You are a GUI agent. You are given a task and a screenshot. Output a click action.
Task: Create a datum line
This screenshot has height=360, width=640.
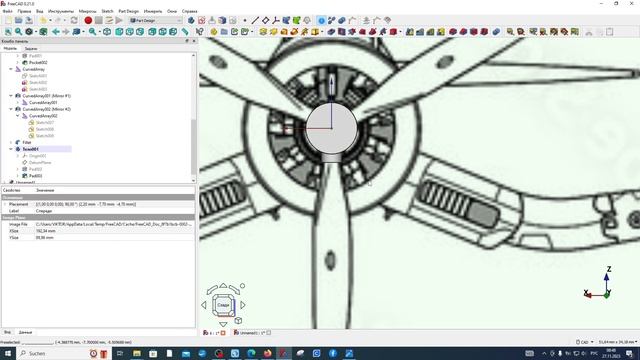(255, 20)
